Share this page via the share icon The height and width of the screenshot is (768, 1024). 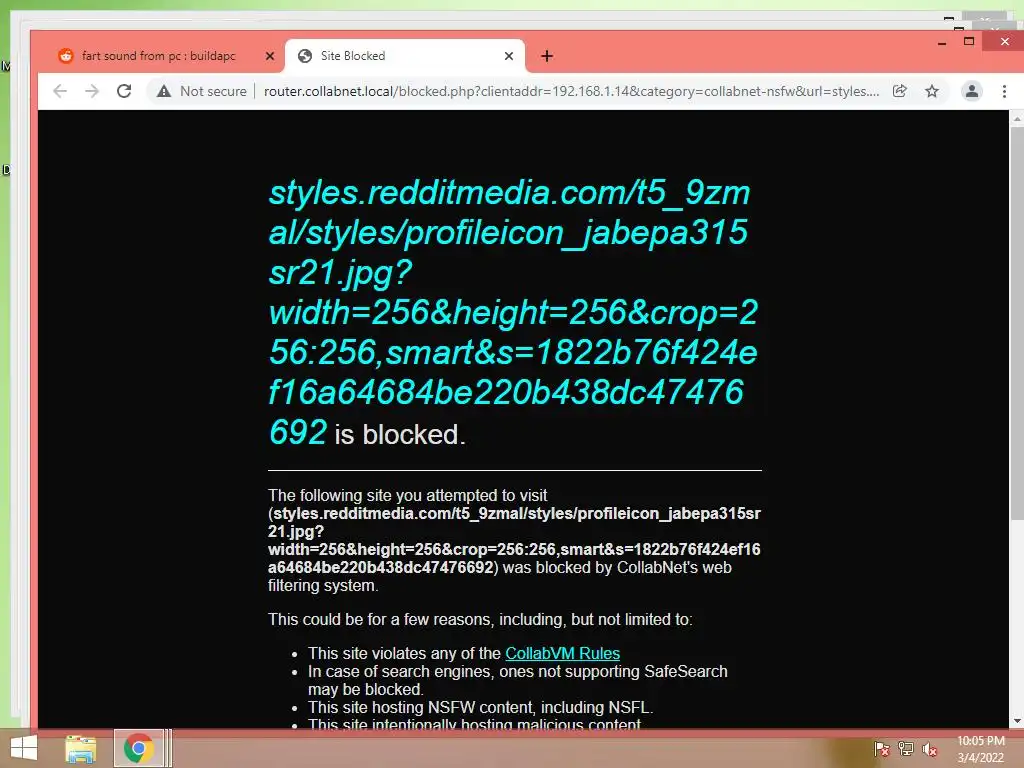coord(900,91)
